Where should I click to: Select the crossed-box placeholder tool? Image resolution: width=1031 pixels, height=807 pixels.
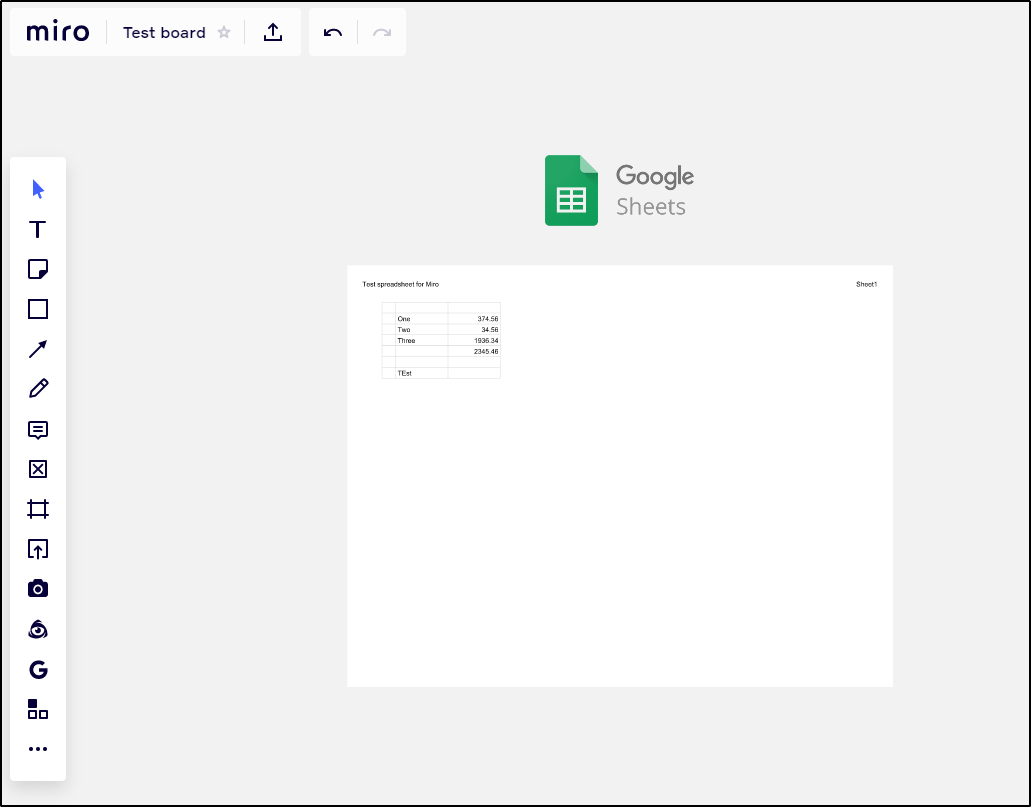38,469
